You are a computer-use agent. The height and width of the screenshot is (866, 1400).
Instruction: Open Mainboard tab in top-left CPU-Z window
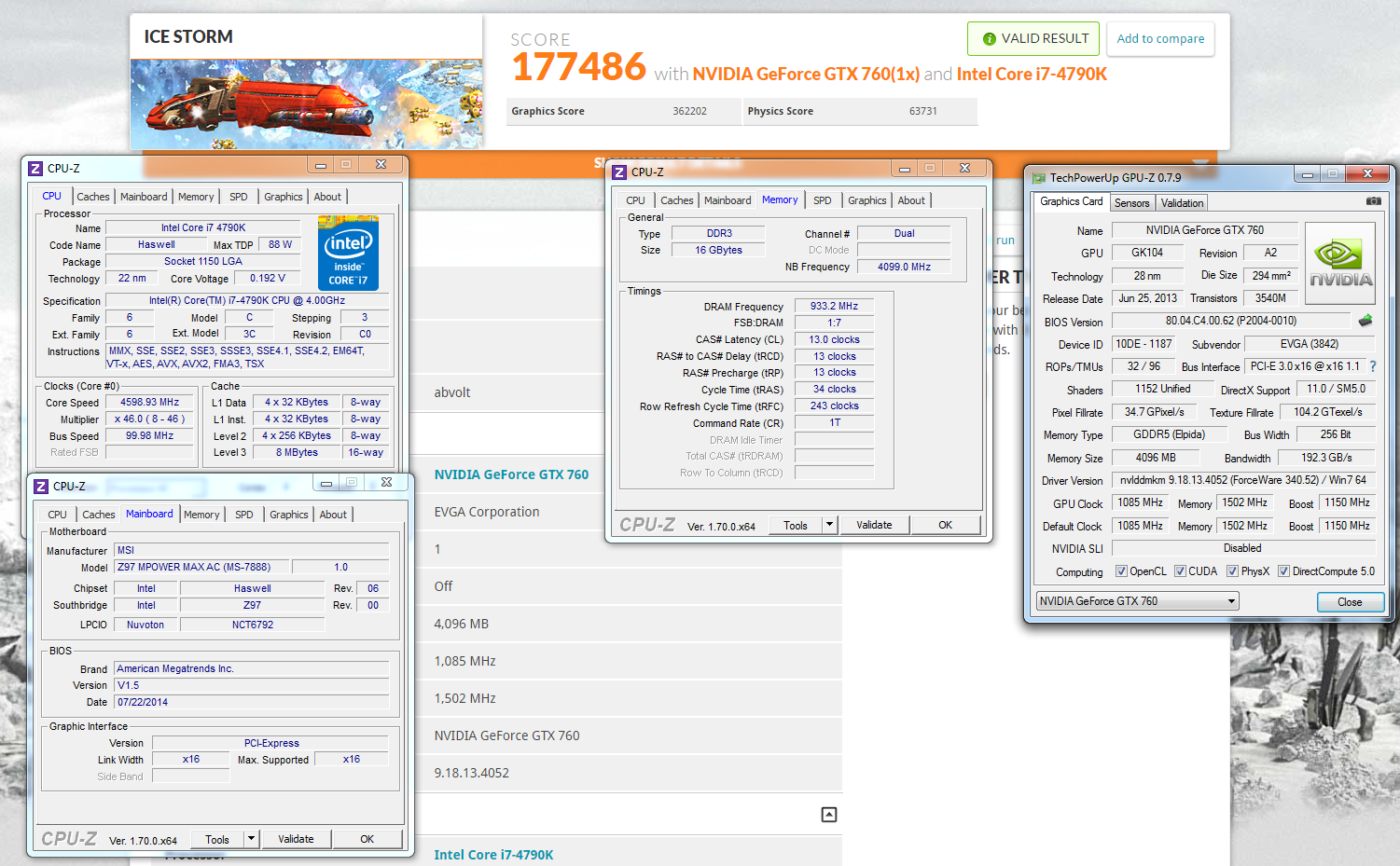tap(144, 197)
